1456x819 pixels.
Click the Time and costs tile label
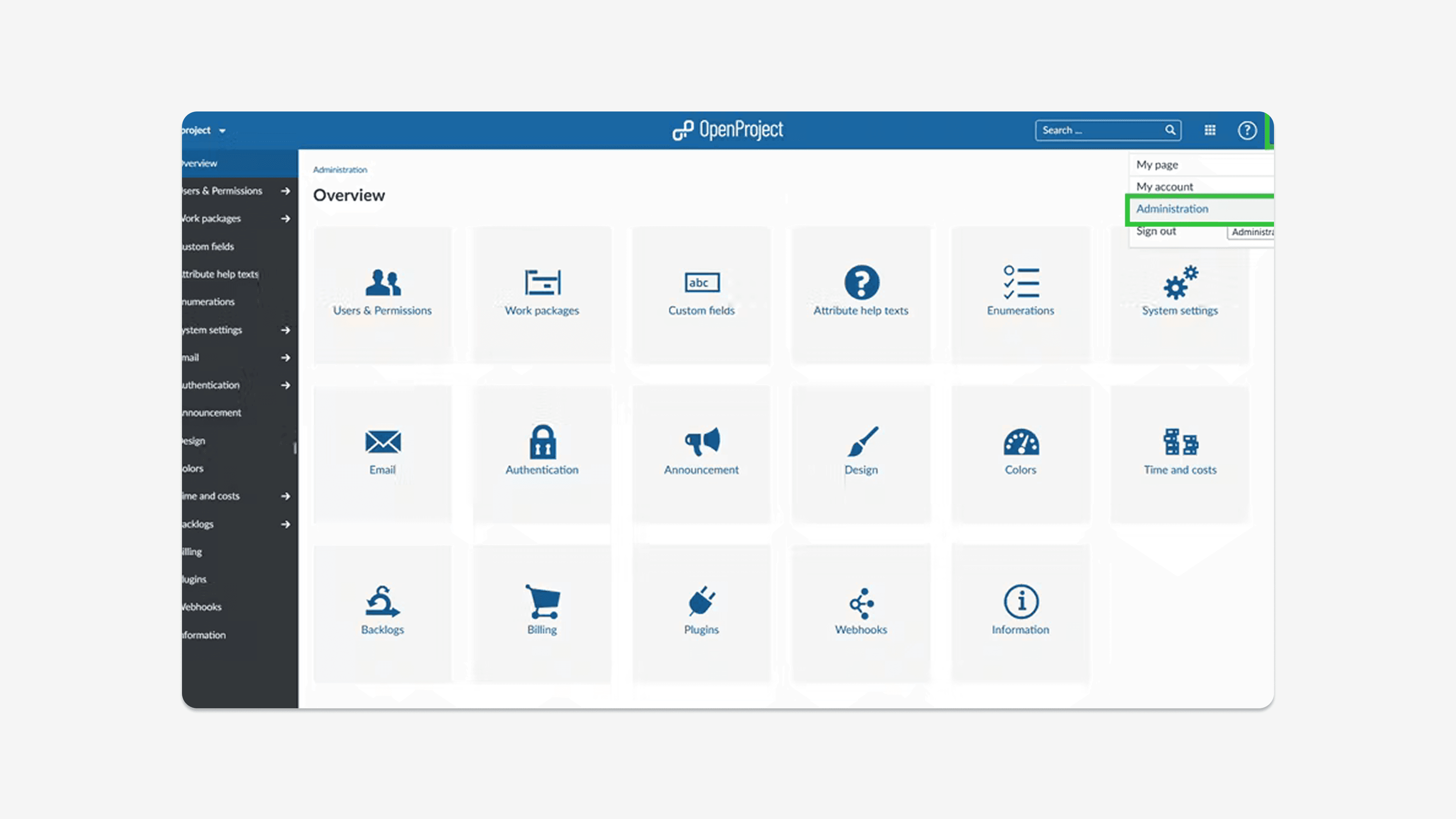(x=1180, y=470)
